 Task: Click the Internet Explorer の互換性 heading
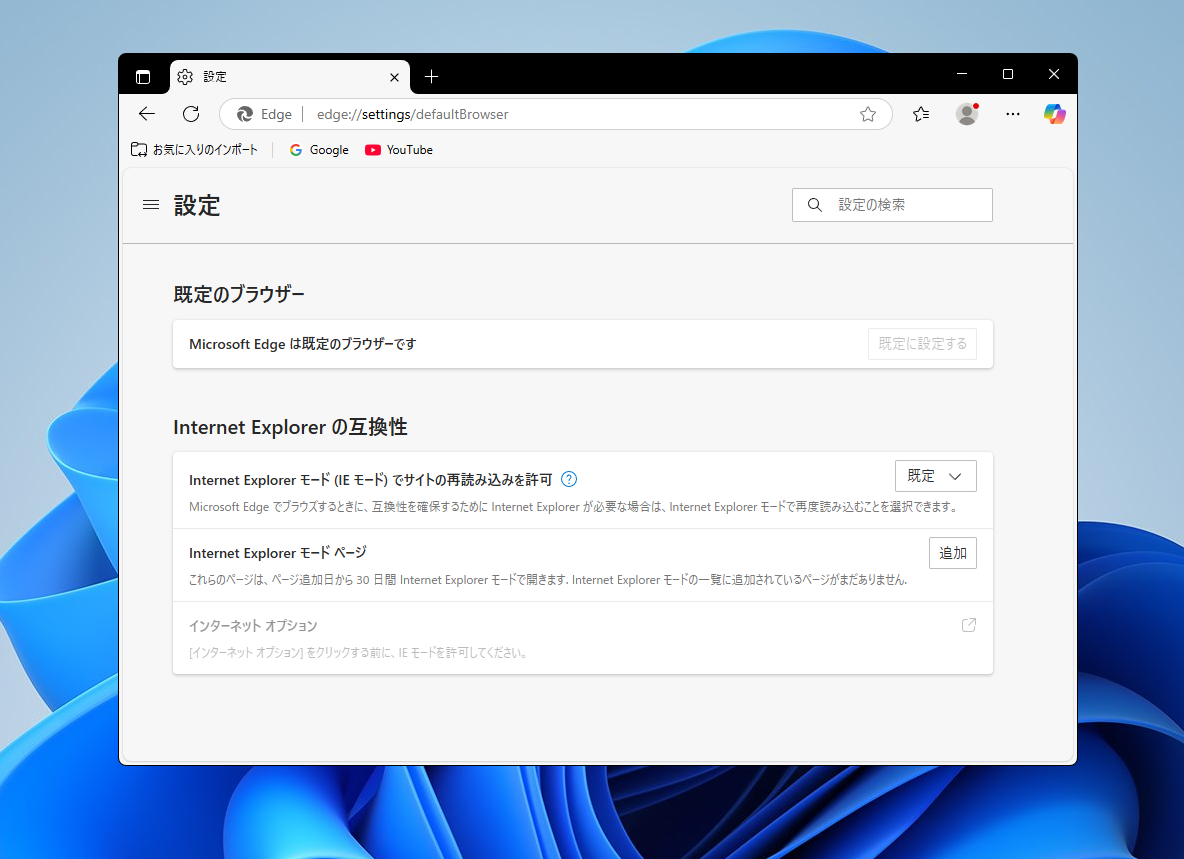[x=290, y=427]
